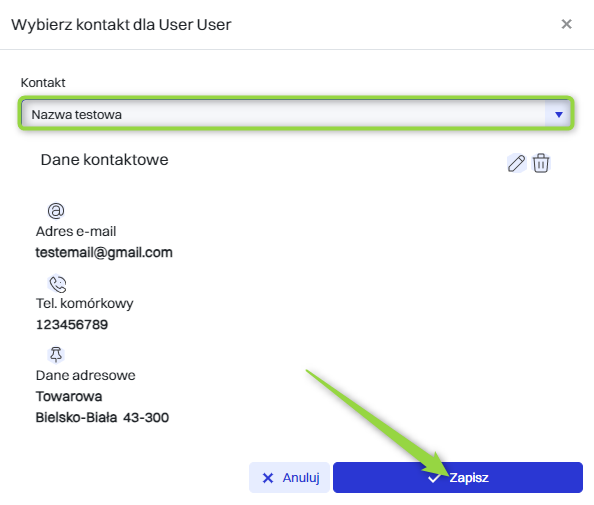Click the Dane adresowe label
594x505 pixels.
[x=86, y=375]
